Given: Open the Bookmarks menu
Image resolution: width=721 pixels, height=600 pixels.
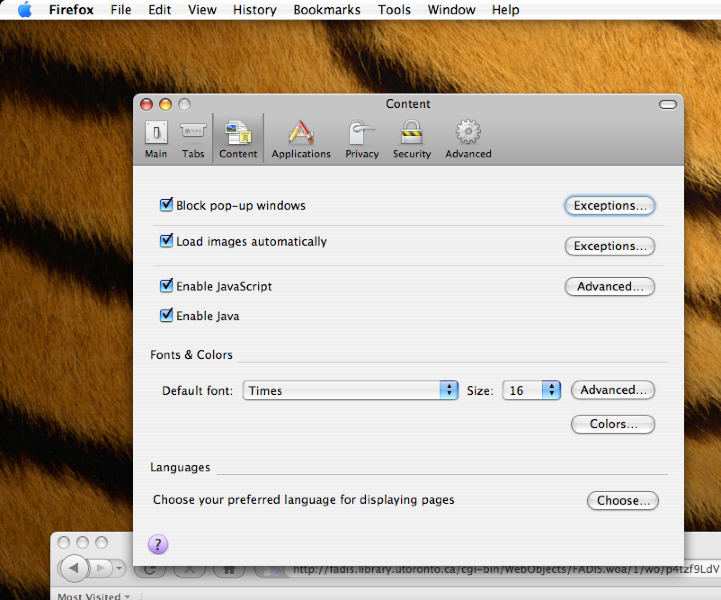Looking at the screenshot, I should (x=327, y=10).
